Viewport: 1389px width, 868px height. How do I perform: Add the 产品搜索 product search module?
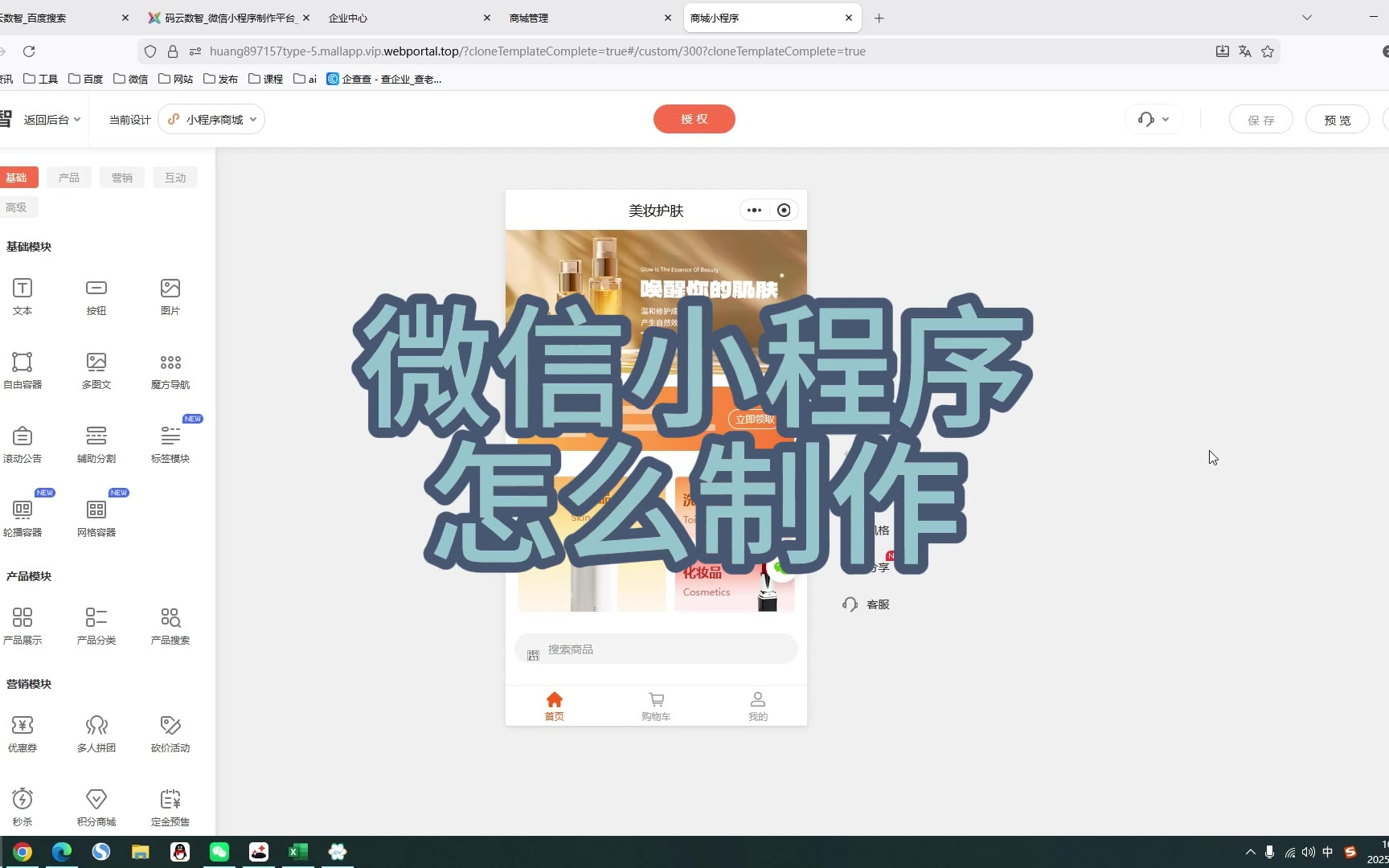170,626
